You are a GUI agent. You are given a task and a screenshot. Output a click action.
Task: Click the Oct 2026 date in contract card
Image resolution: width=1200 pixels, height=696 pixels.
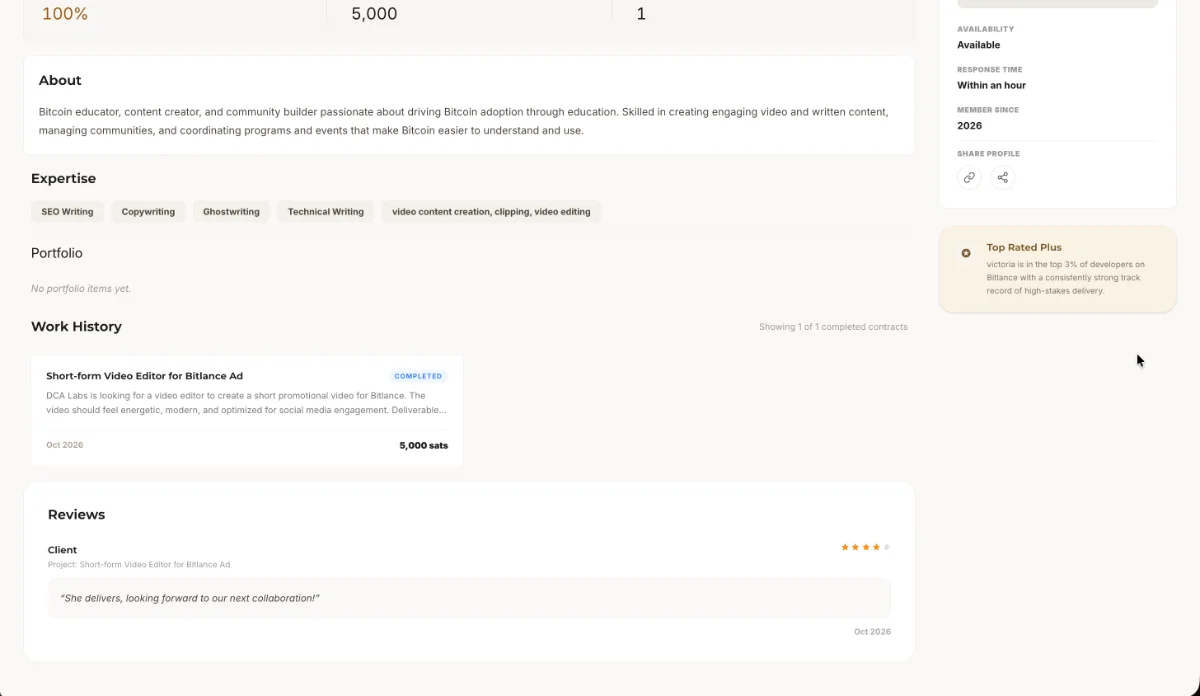click(65, 445)
